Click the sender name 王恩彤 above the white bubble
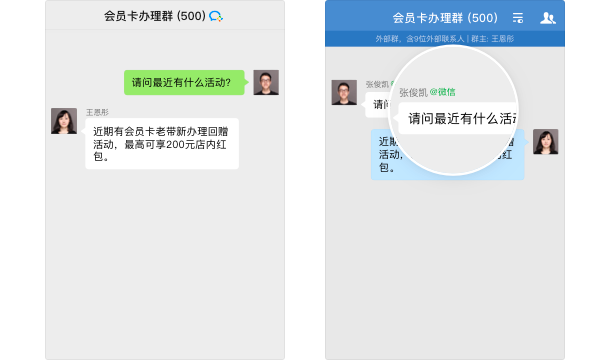 pos(97,112)
